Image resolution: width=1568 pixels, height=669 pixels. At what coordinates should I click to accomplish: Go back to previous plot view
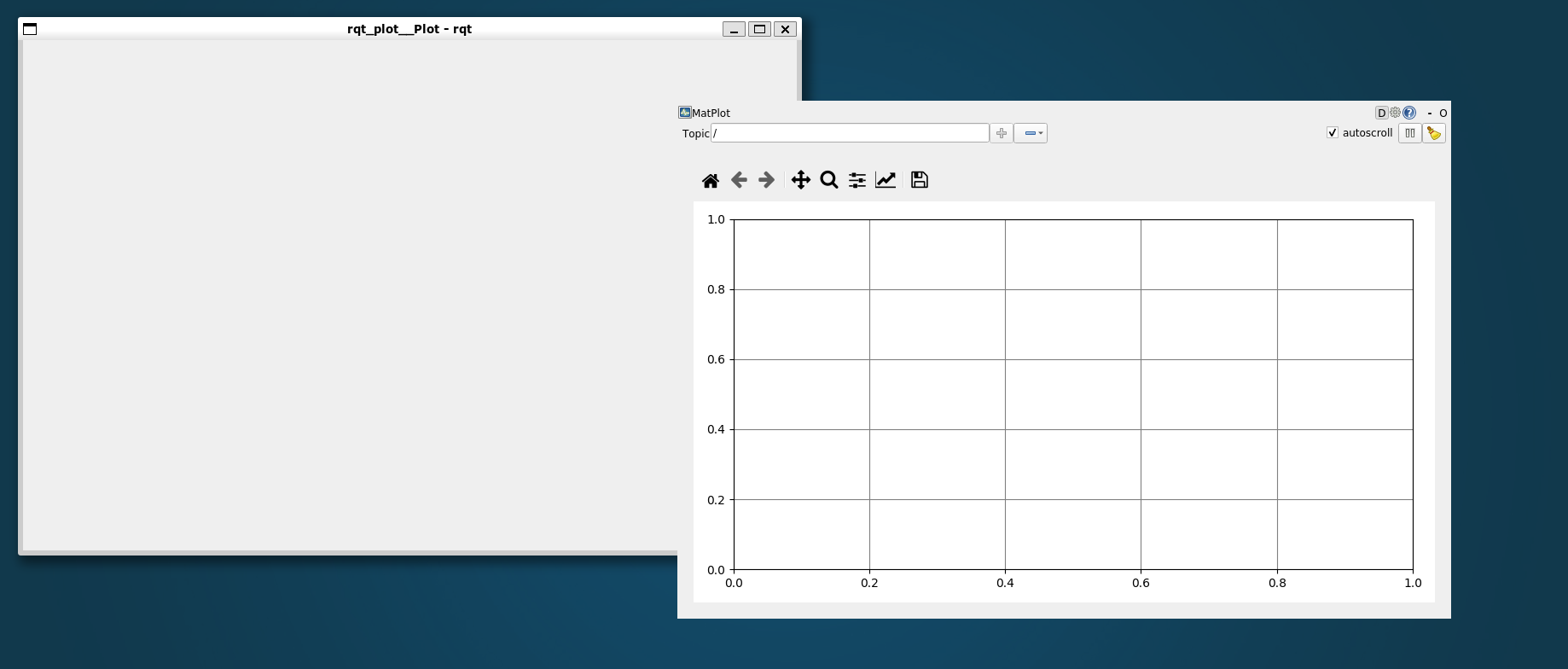[x=739, y=180]
